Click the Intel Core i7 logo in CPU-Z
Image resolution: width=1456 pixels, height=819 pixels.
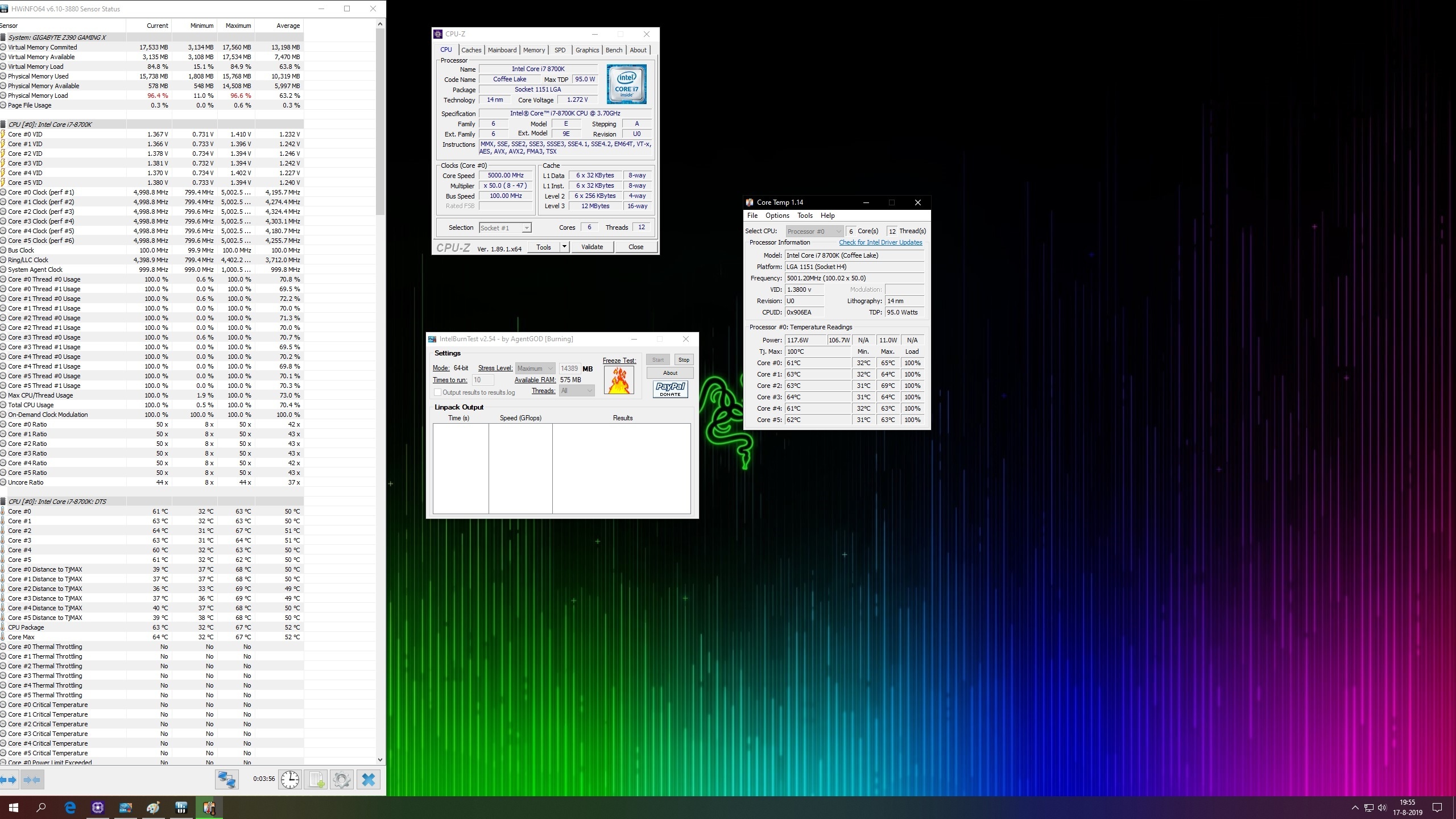(626, 84)
